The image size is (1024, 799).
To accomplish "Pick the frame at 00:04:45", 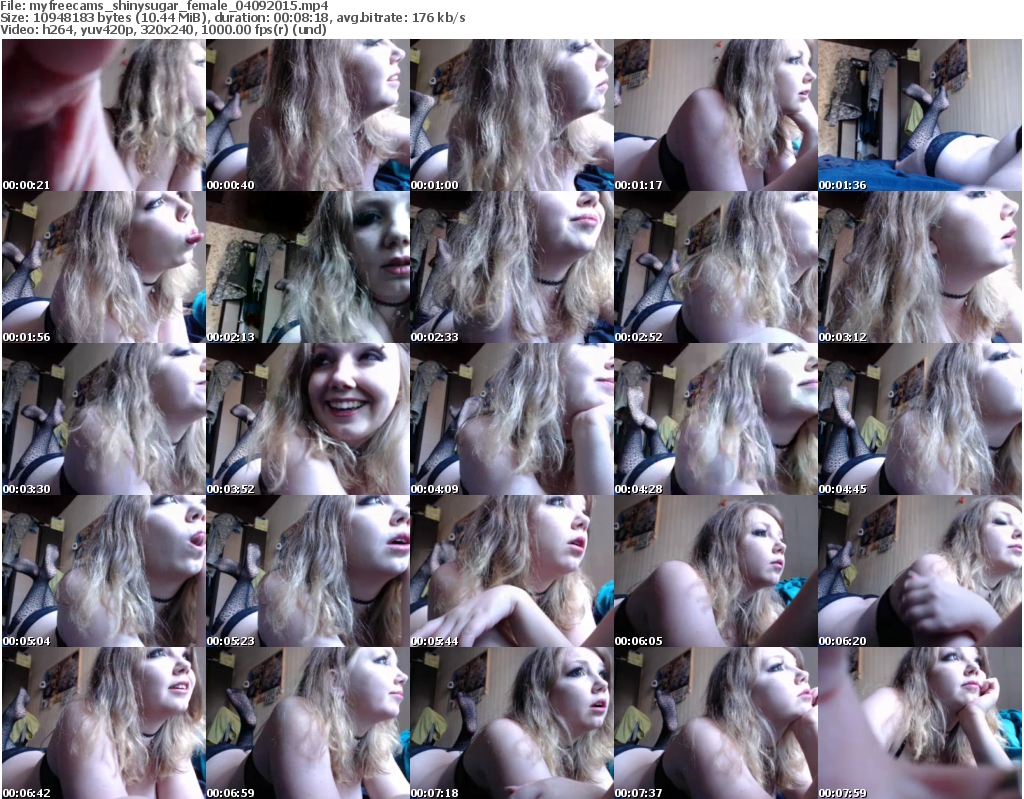I will click(x=920, y=419).
